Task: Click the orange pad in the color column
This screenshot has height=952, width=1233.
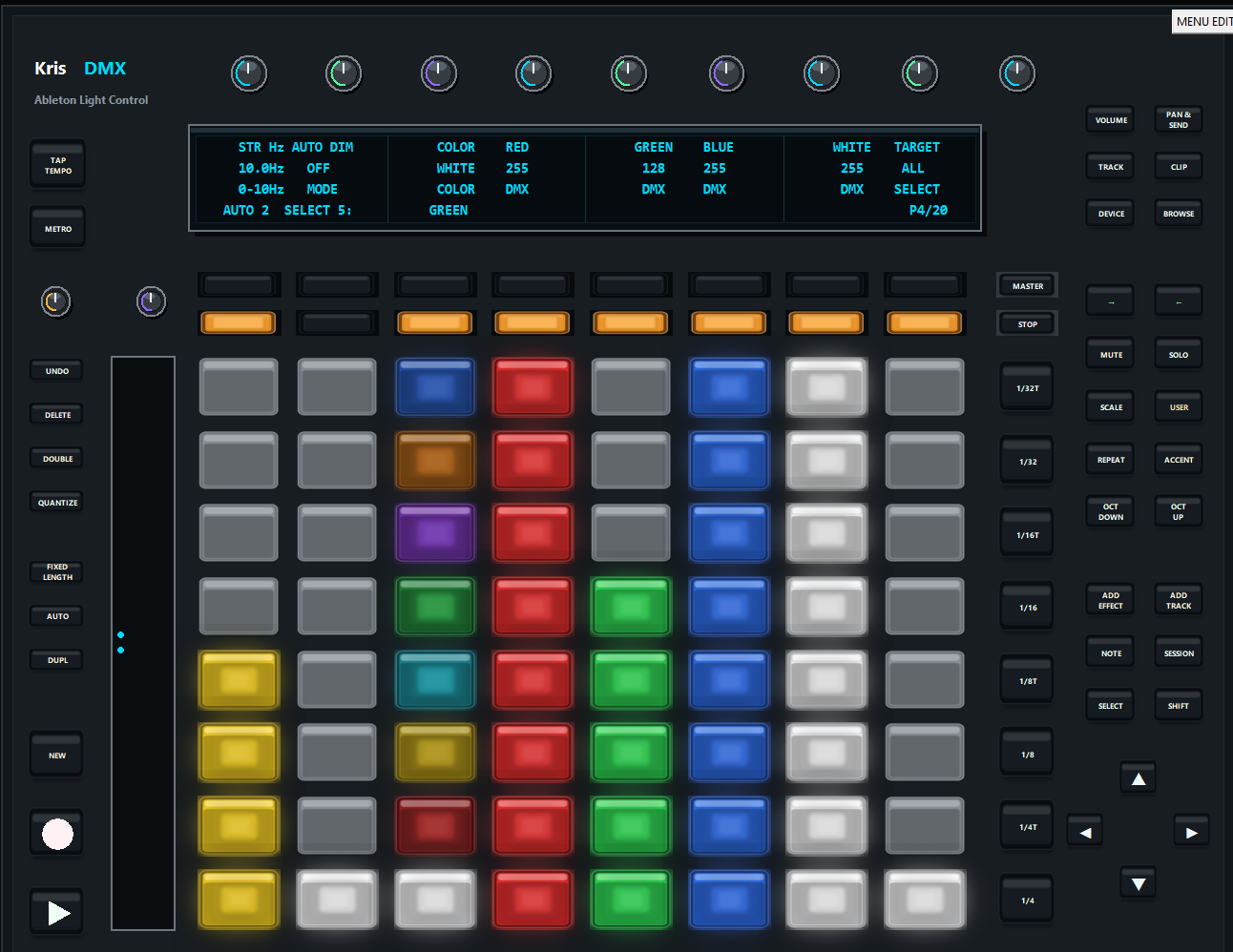Action: coord(435,461)
